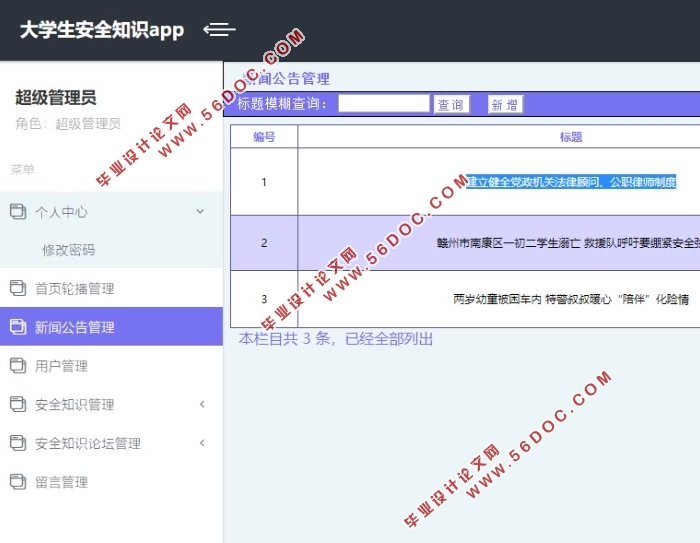Open 首页轮播管理 menu item

tap(75, 288)
